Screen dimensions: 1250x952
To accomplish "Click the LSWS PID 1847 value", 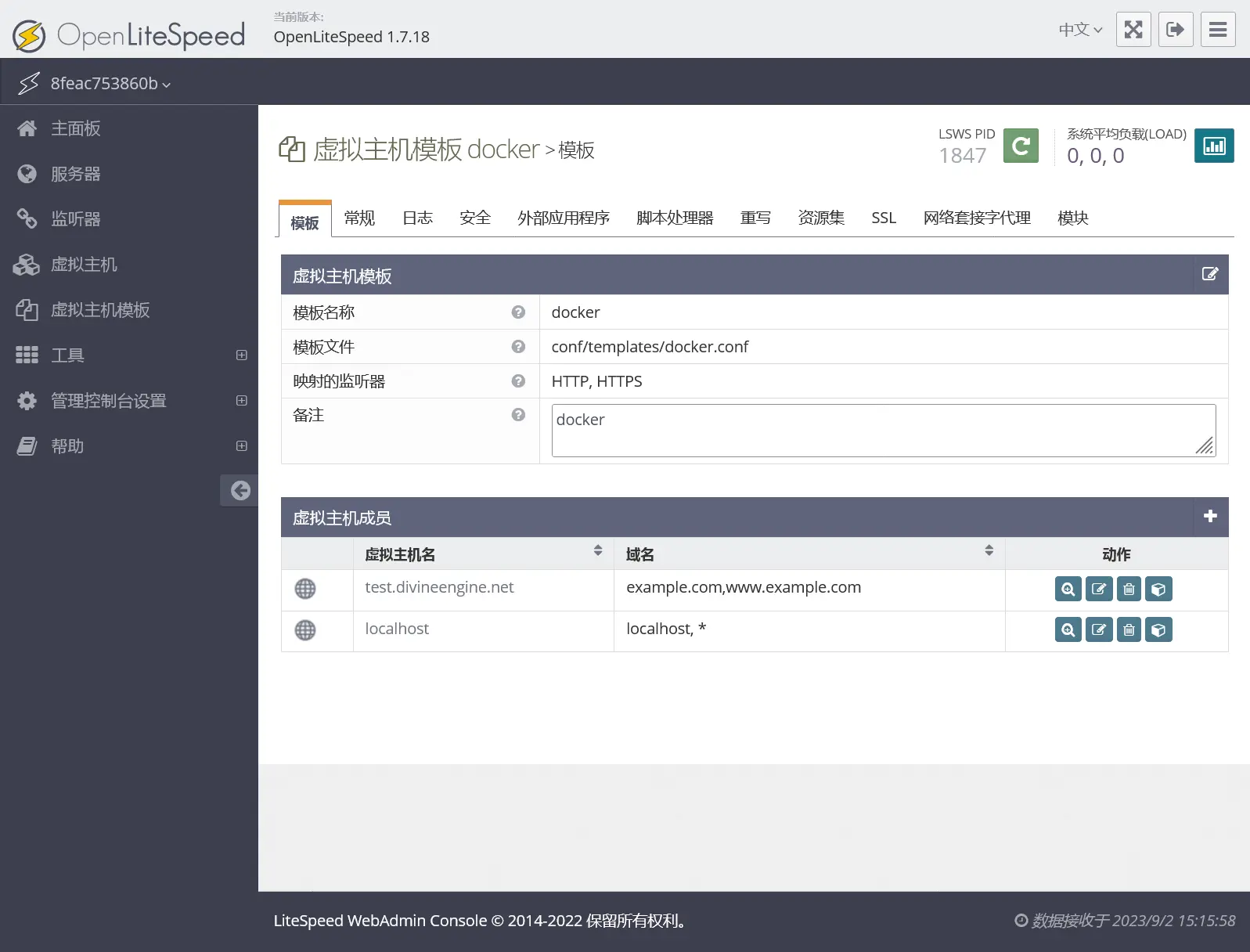I will point(963,156).
